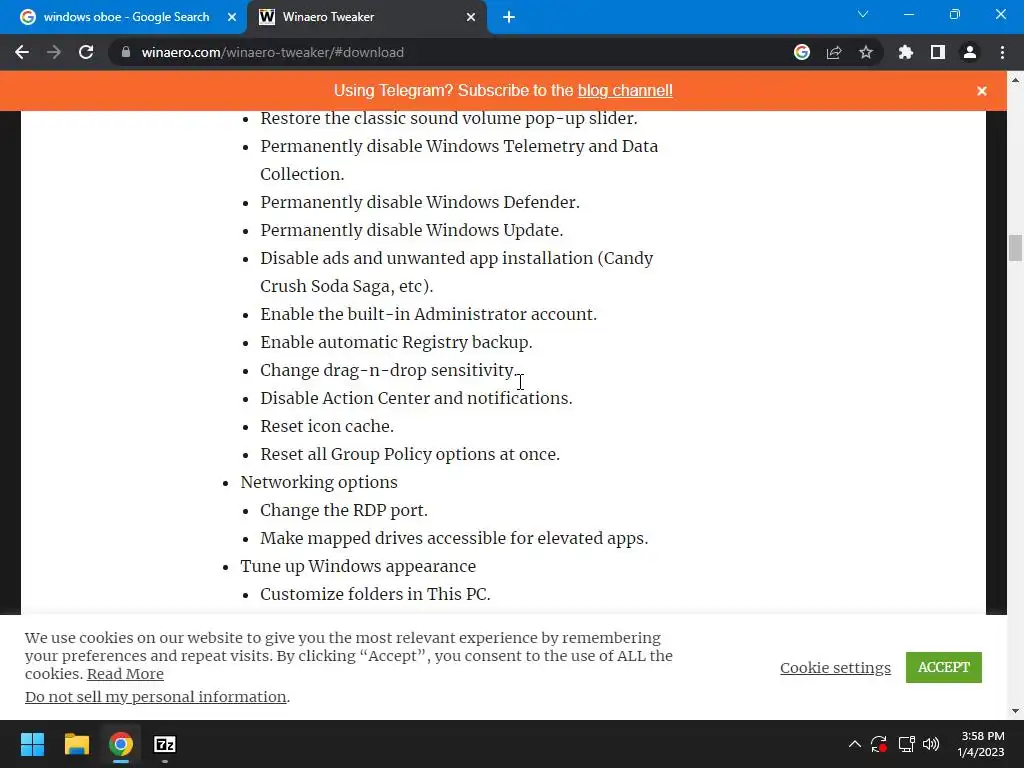Click 'Customize folders in This PC.' text
Screen dimensions: 1024x768
376,594
